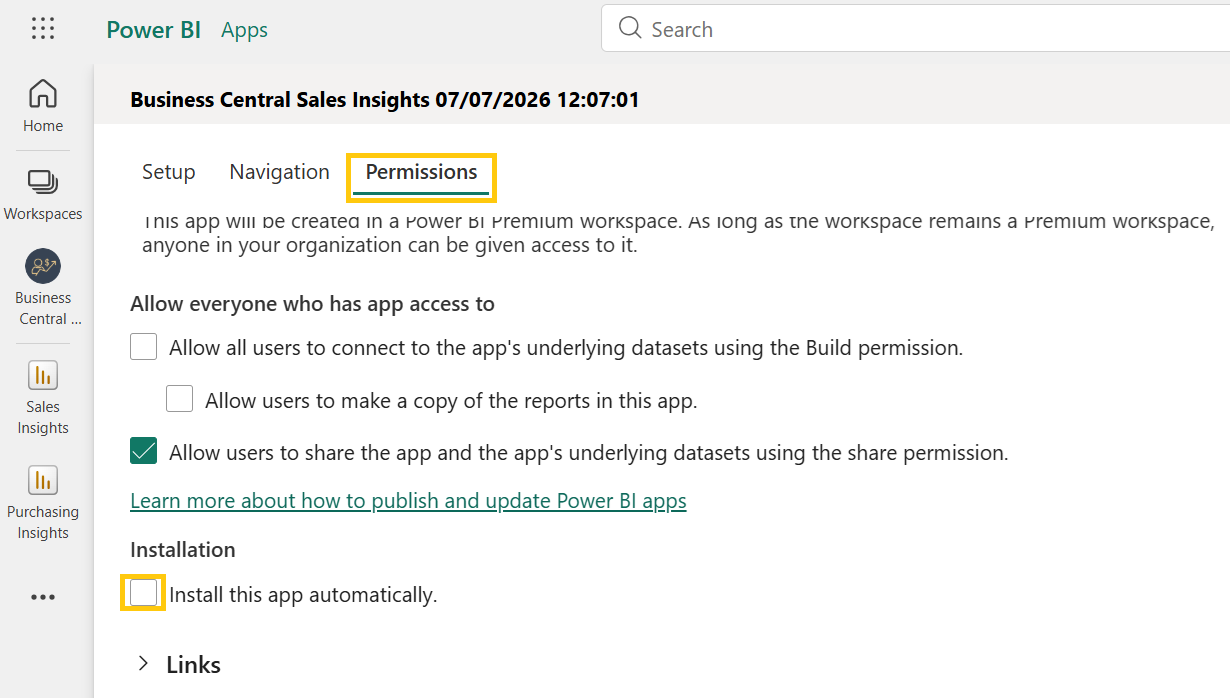Viewport: 1230px width, 698px height.
Task: Open the publish and update apps link
Action: pos(408,500)
